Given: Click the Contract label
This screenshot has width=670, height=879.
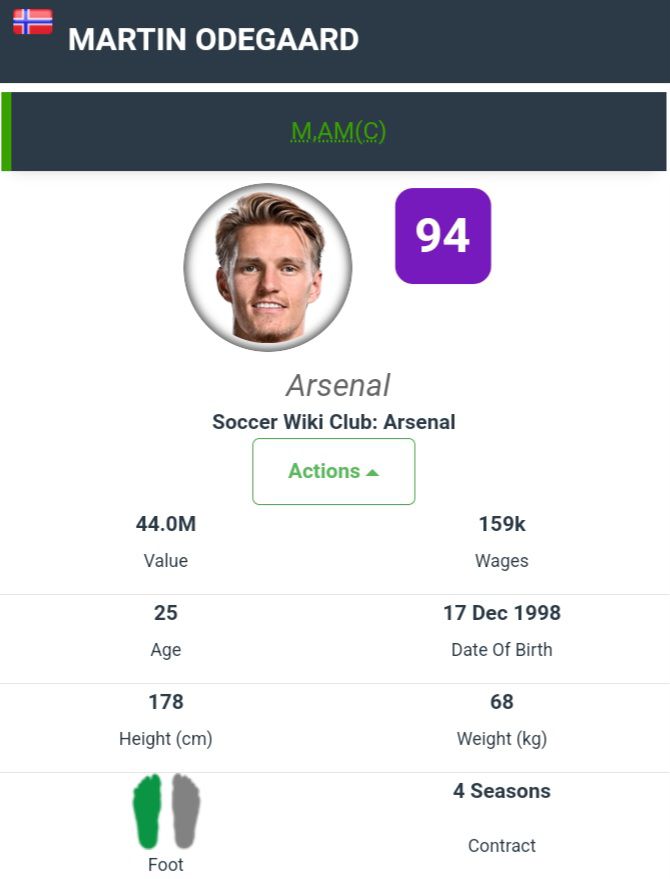Looking at the screenshot, I should [502, 846].
